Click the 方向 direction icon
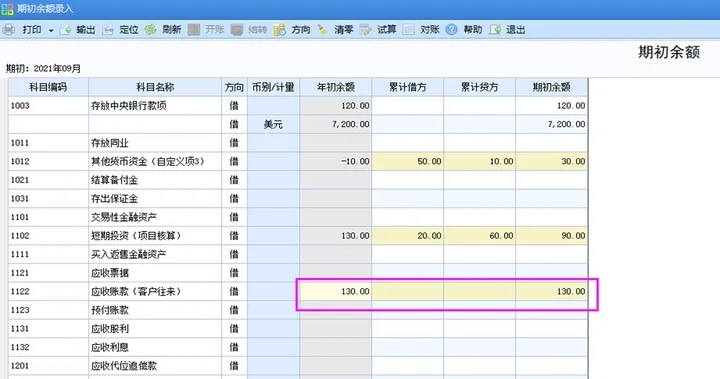 click(280, 30)
